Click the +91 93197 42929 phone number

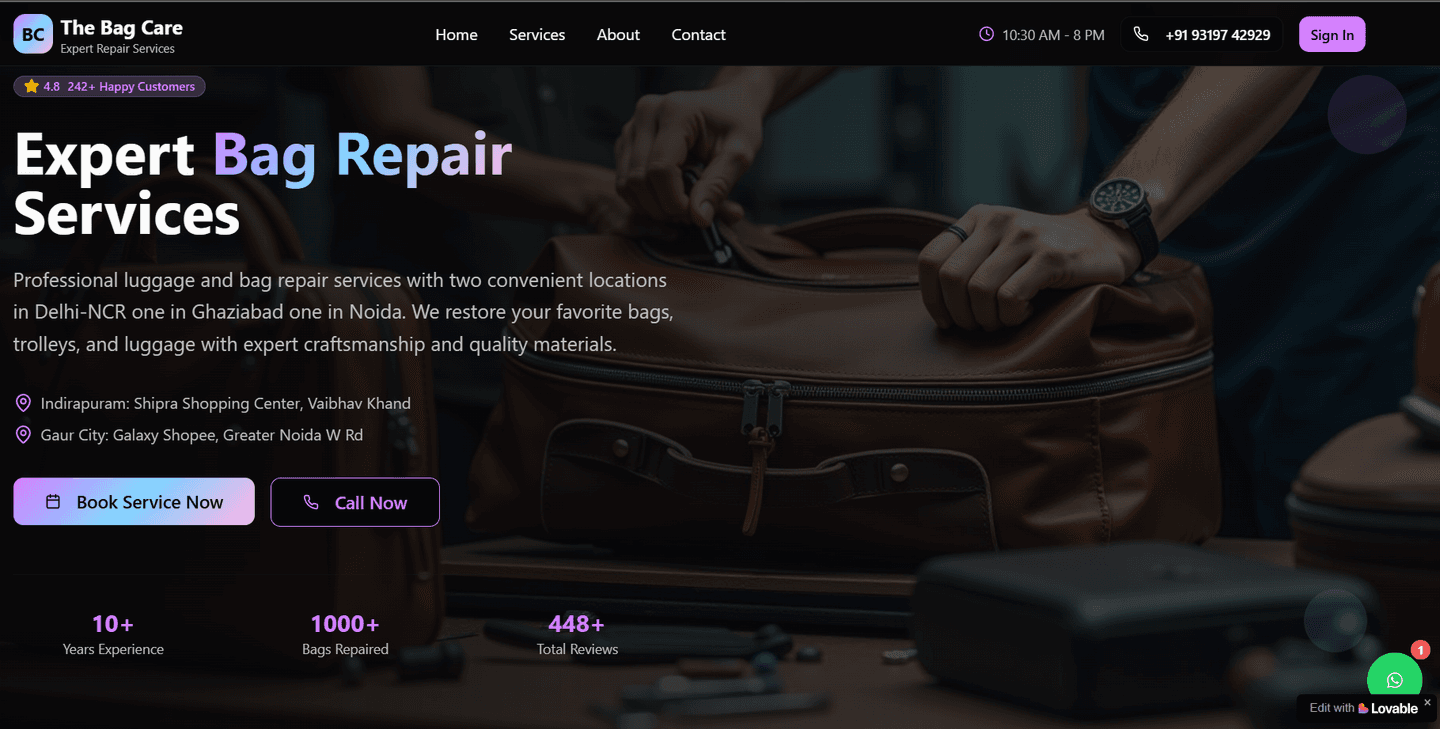1217,35
